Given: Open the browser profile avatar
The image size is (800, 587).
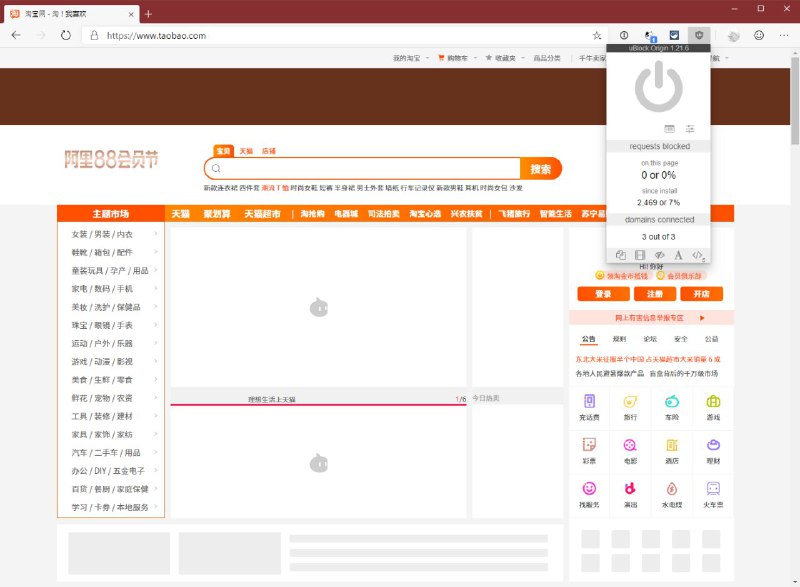Looking at the screenshot, I should (x=734, y=36).
